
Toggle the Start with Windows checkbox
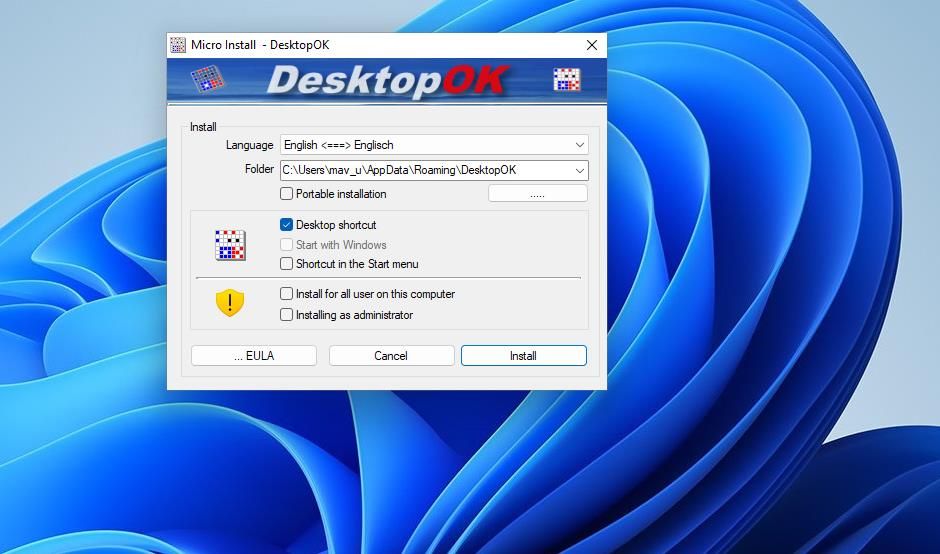pyautogui.click(x=287, y=245)
